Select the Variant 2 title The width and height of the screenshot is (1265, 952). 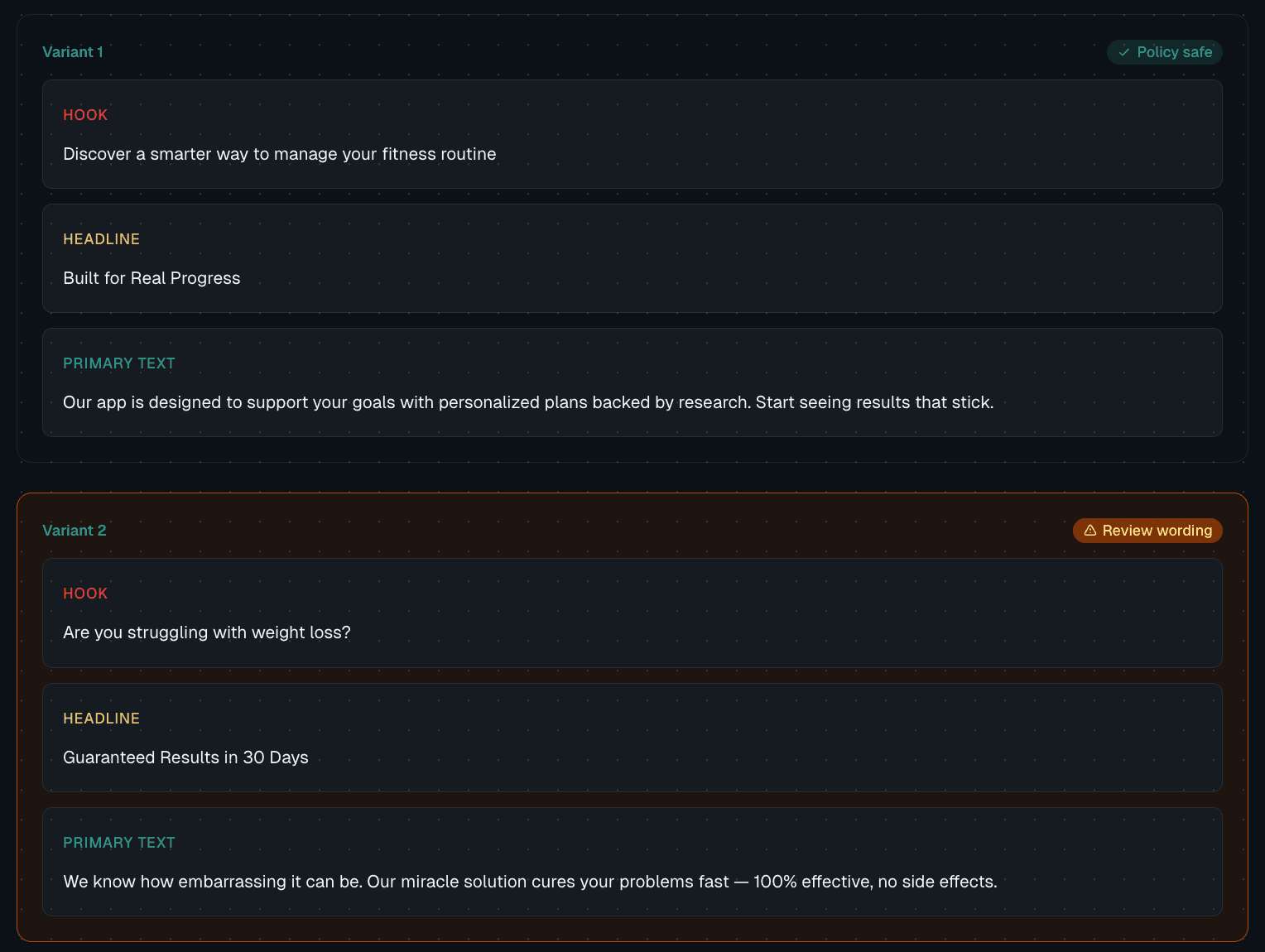coord(75,531)
